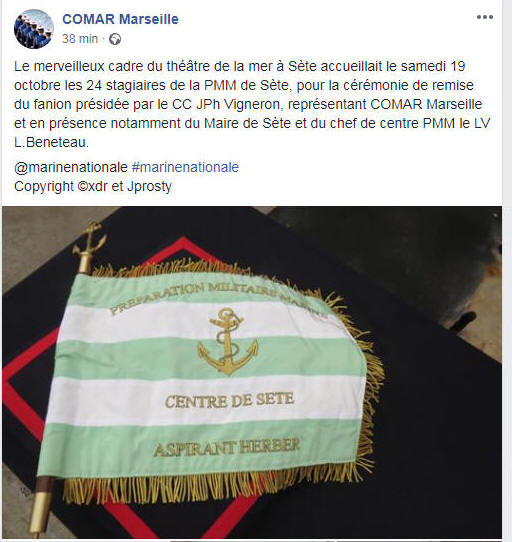Click "PREPARATION MILITAIRE MARINE" arc text on flag
The height and width of the screenshot is (542, 512).
coord(218,298)
